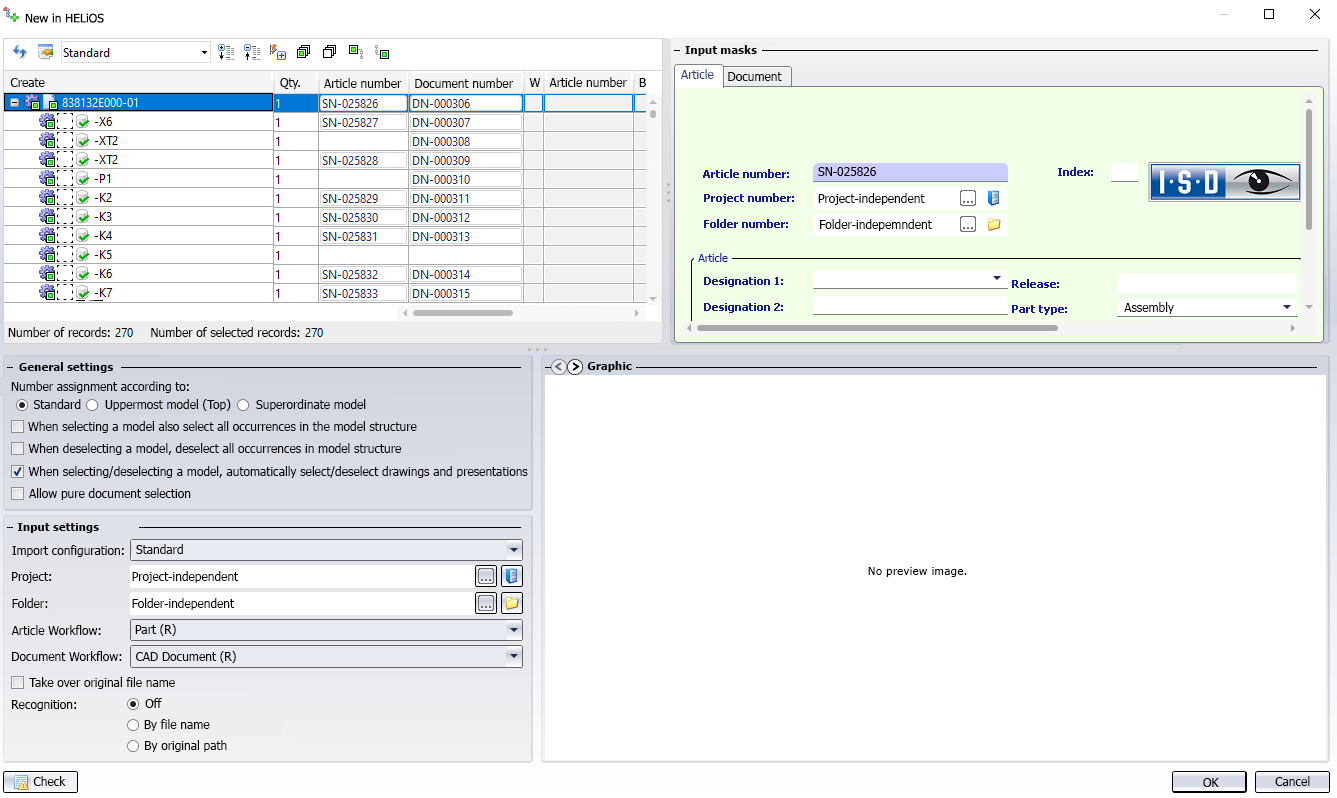Click the deselect all (empty stacked) icon
Screen dimensions: 1337x798
coord(329,52)
